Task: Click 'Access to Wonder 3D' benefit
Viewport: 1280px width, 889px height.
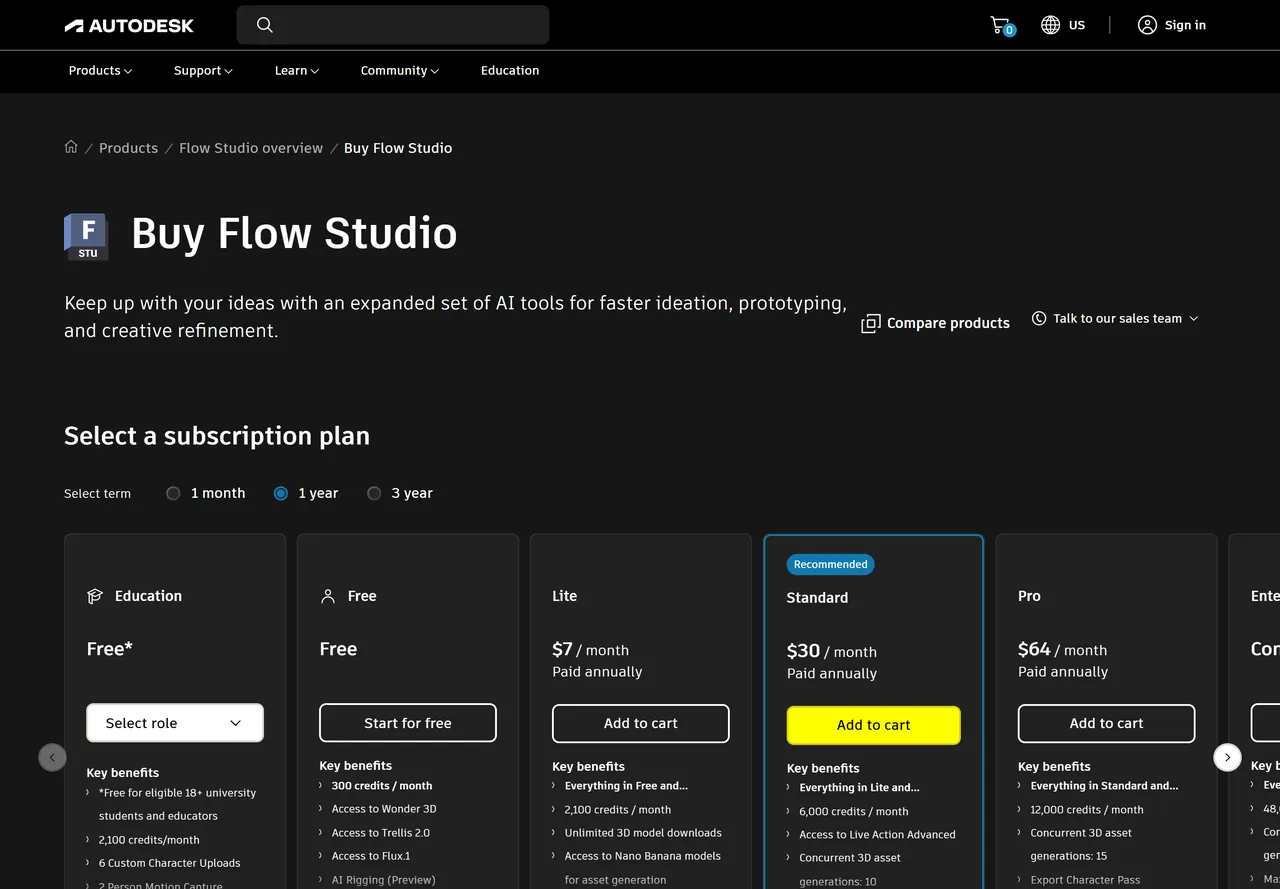Action: click(x=384, y=809)
